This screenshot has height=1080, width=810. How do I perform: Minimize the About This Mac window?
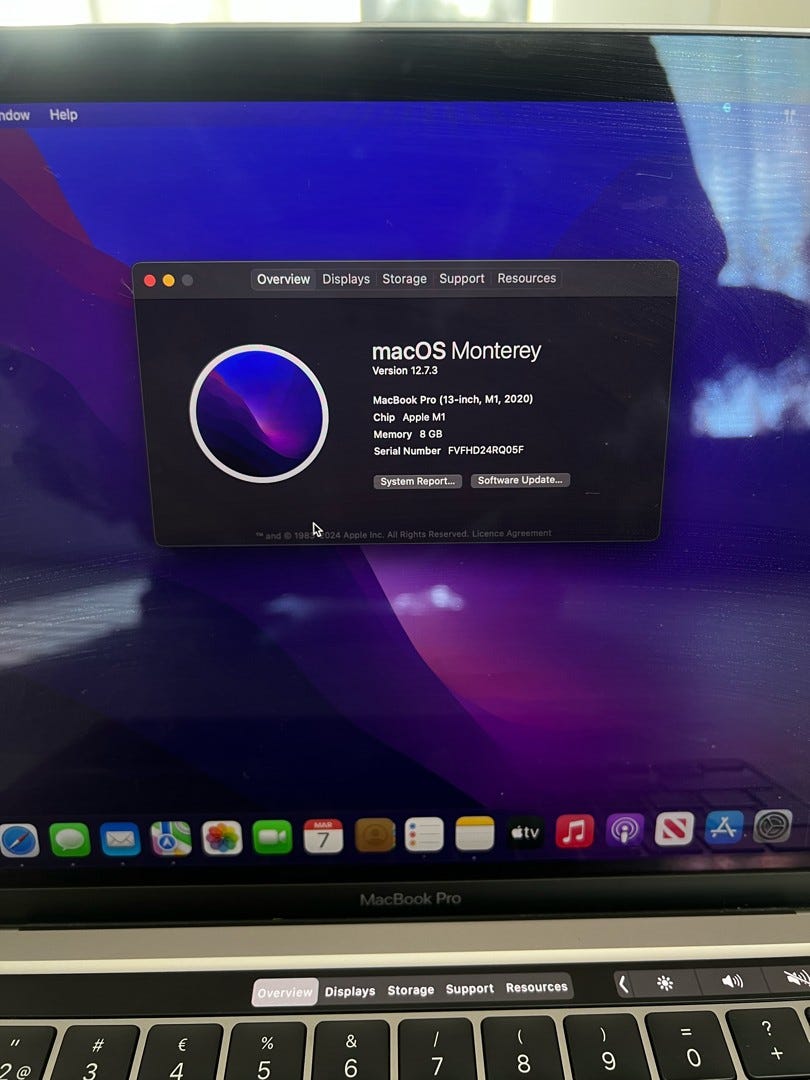[169, 280]
